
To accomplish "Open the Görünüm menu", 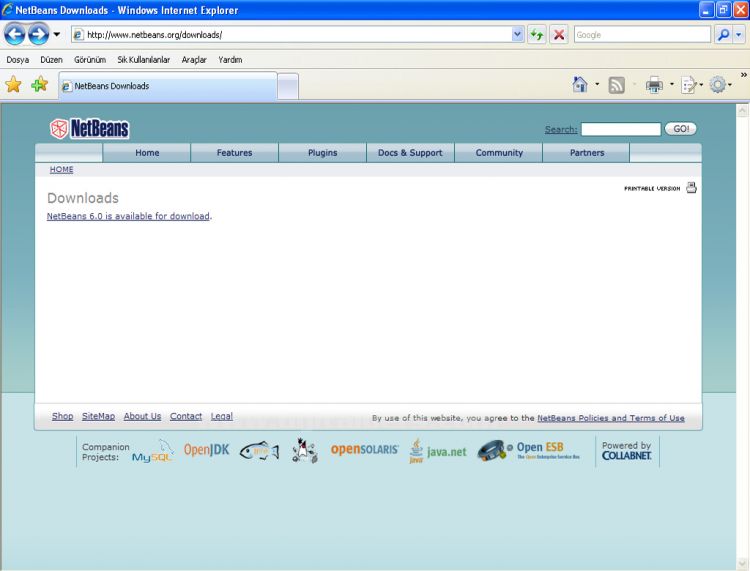I will coord(90,60).
